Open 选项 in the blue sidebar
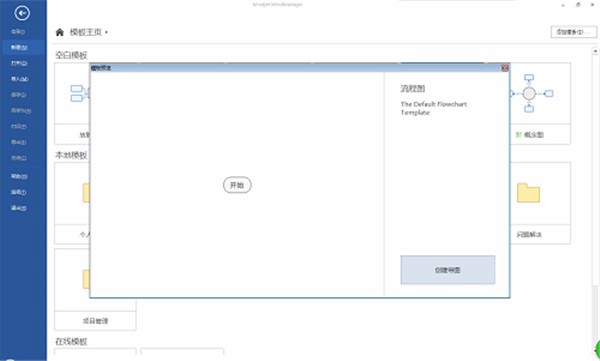This screenshot has height=361, width=600. pyautogui.click(x=18, y=192)
